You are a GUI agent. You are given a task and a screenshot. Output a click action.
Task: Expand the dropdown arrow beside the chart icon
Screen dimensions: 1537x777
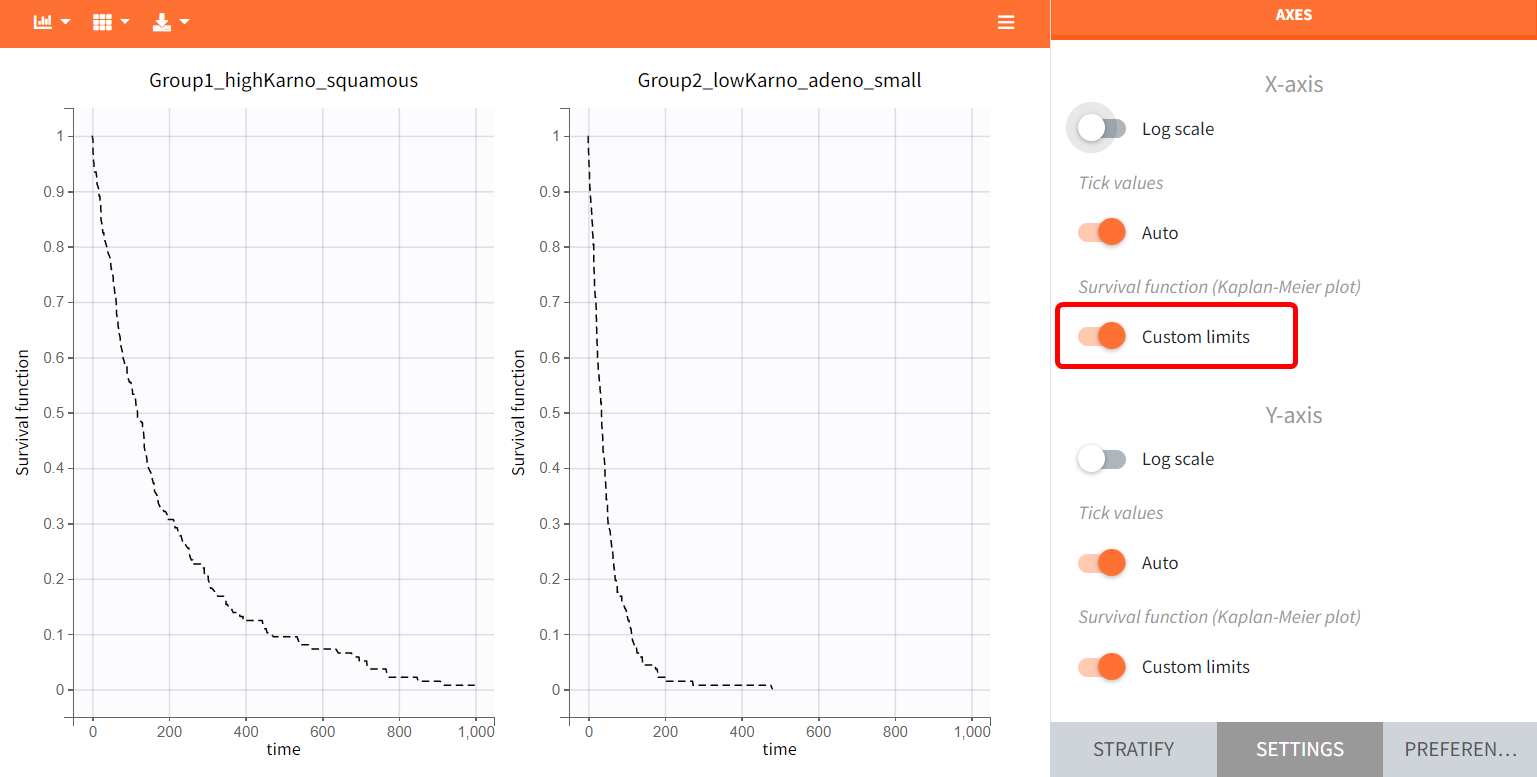coord(66,22)
